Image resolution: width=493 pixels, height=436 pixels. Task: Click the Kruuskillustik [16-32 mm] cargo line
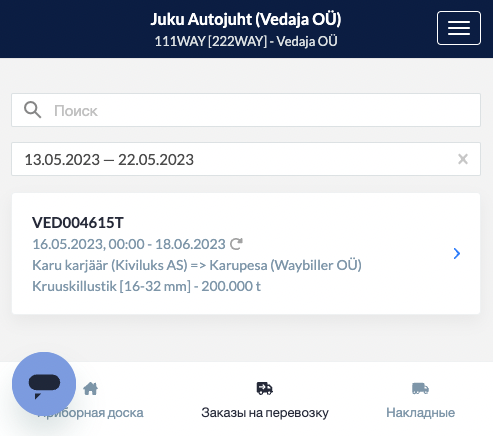(146, 286)
